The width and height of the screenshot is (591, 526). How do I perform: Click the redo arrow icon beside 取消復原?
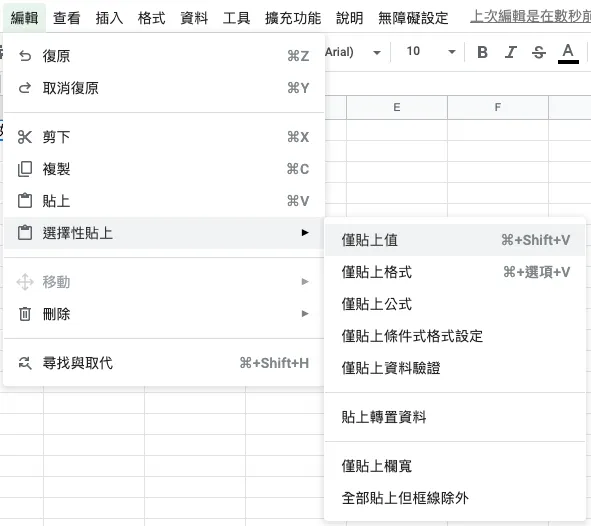tap(25, 88)
